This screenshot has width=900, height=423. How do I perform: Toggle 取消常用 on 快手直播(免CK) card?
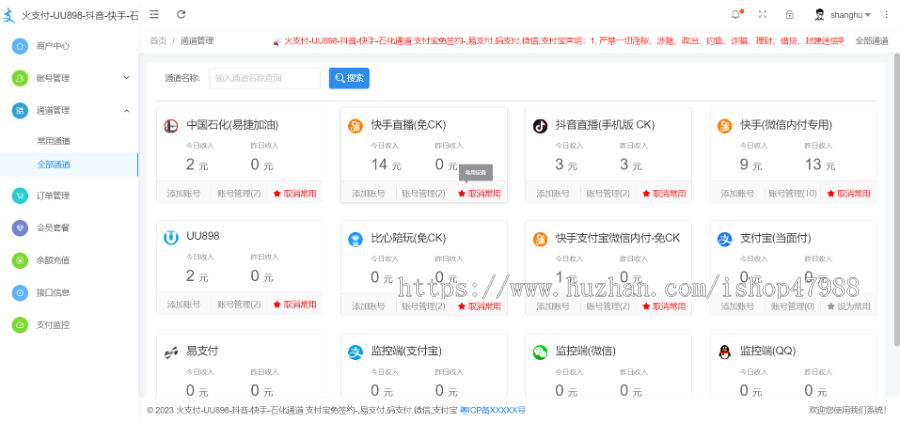coord(479,193)
